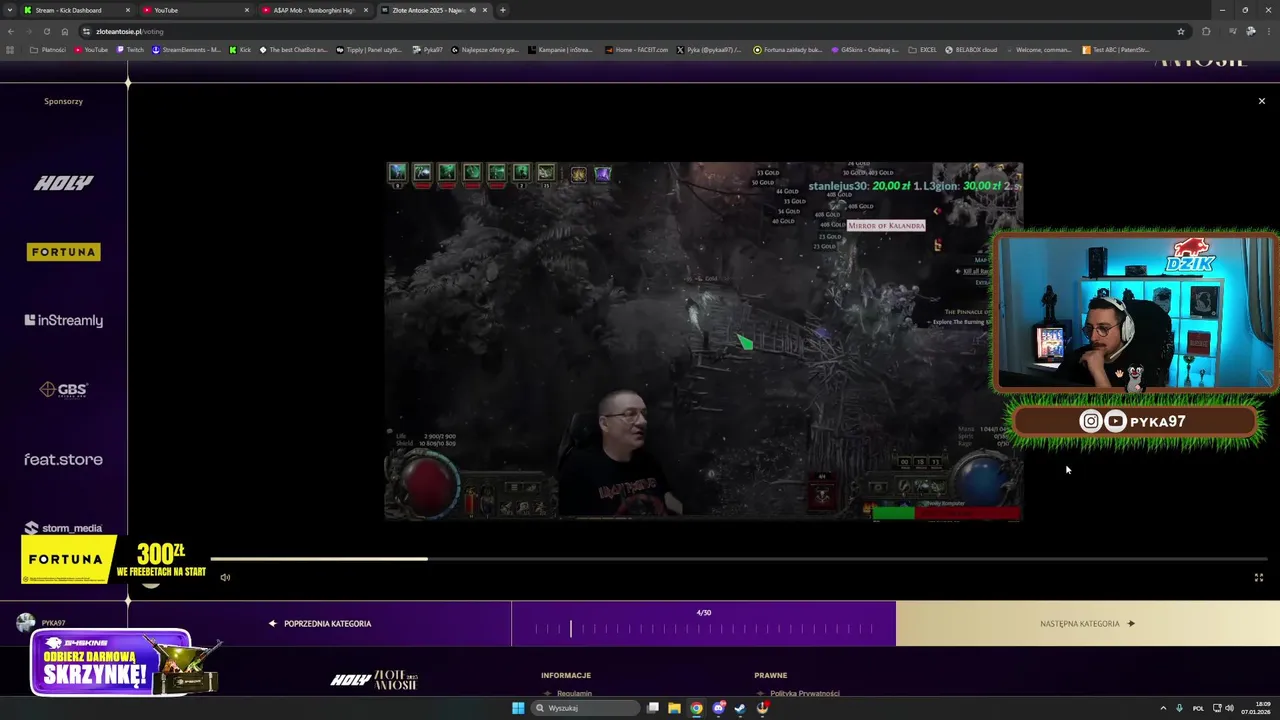Open the Polityka Prywatności footer link
Image resolution: width=1280 pixels, height=720 pixels.
805,693
